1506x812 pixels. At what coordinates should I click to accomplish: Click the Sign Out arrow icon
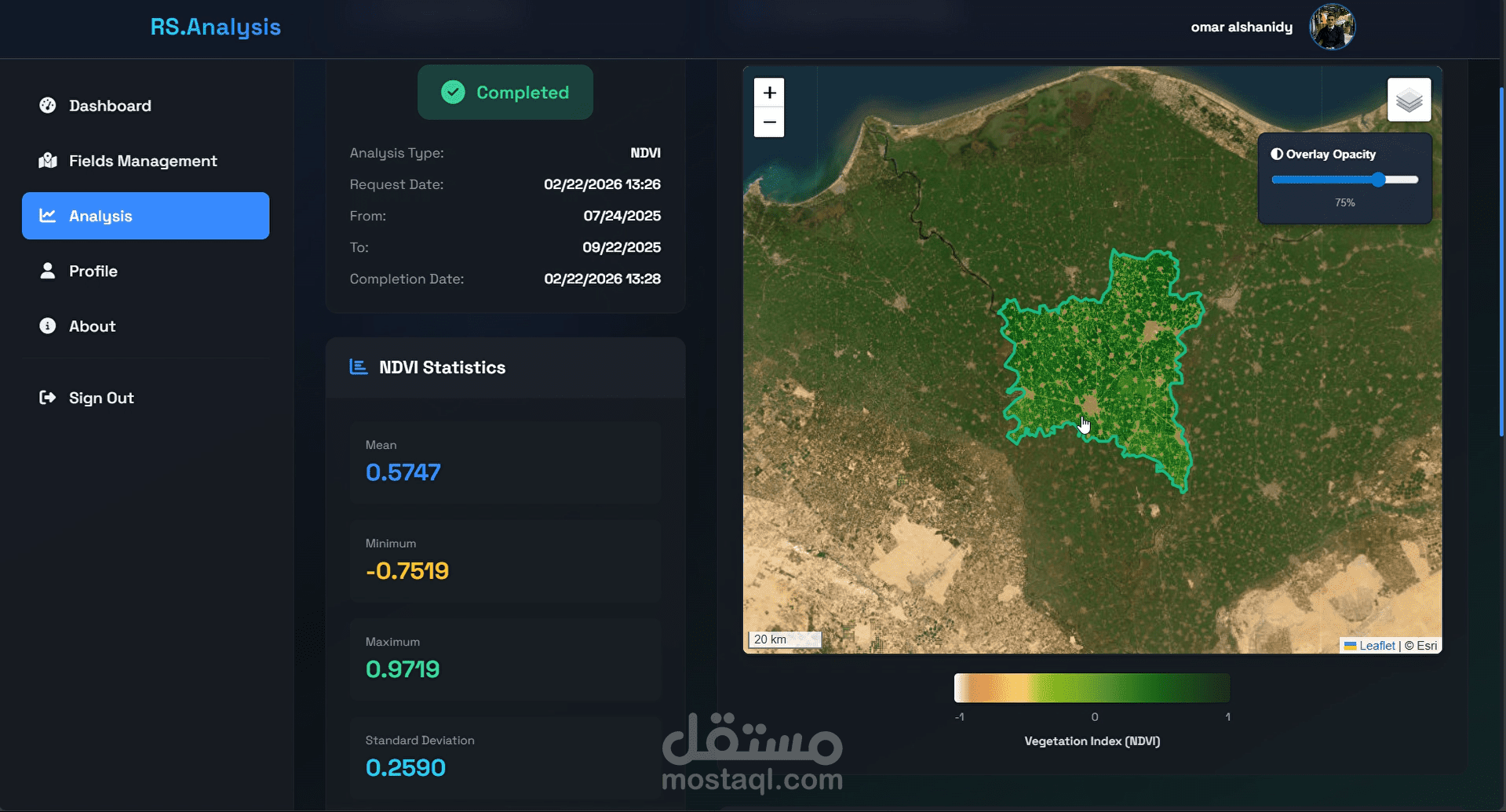(48, 398)
